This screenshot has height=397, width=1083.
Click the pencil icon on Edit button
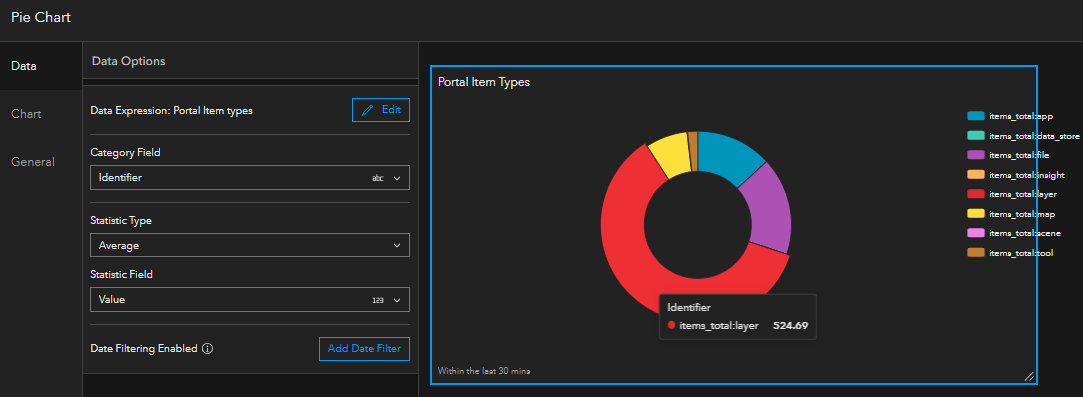coord(367,110)
